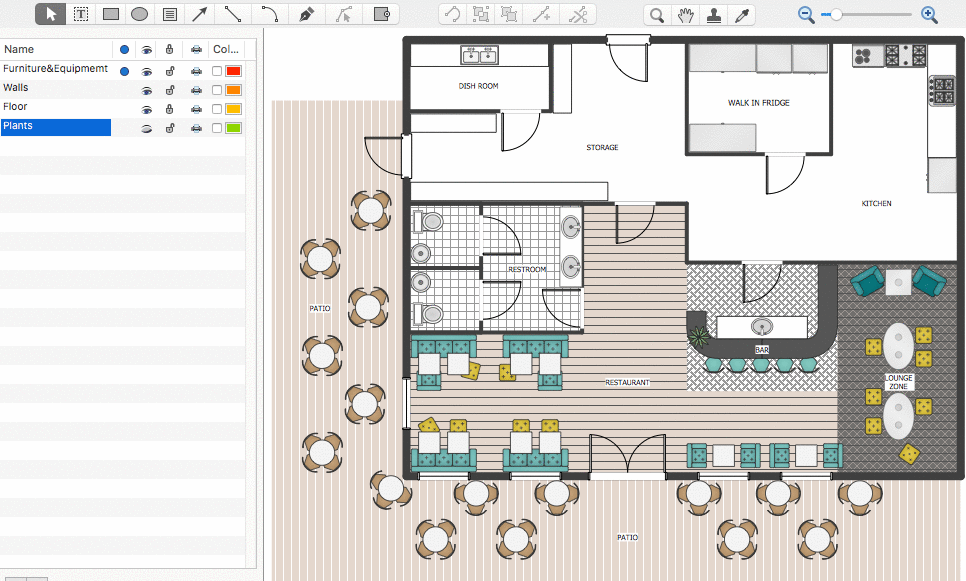Screen dimensions: 966x581
Task: Select the arrow pointer tool
Action: (x=51, y=14)
